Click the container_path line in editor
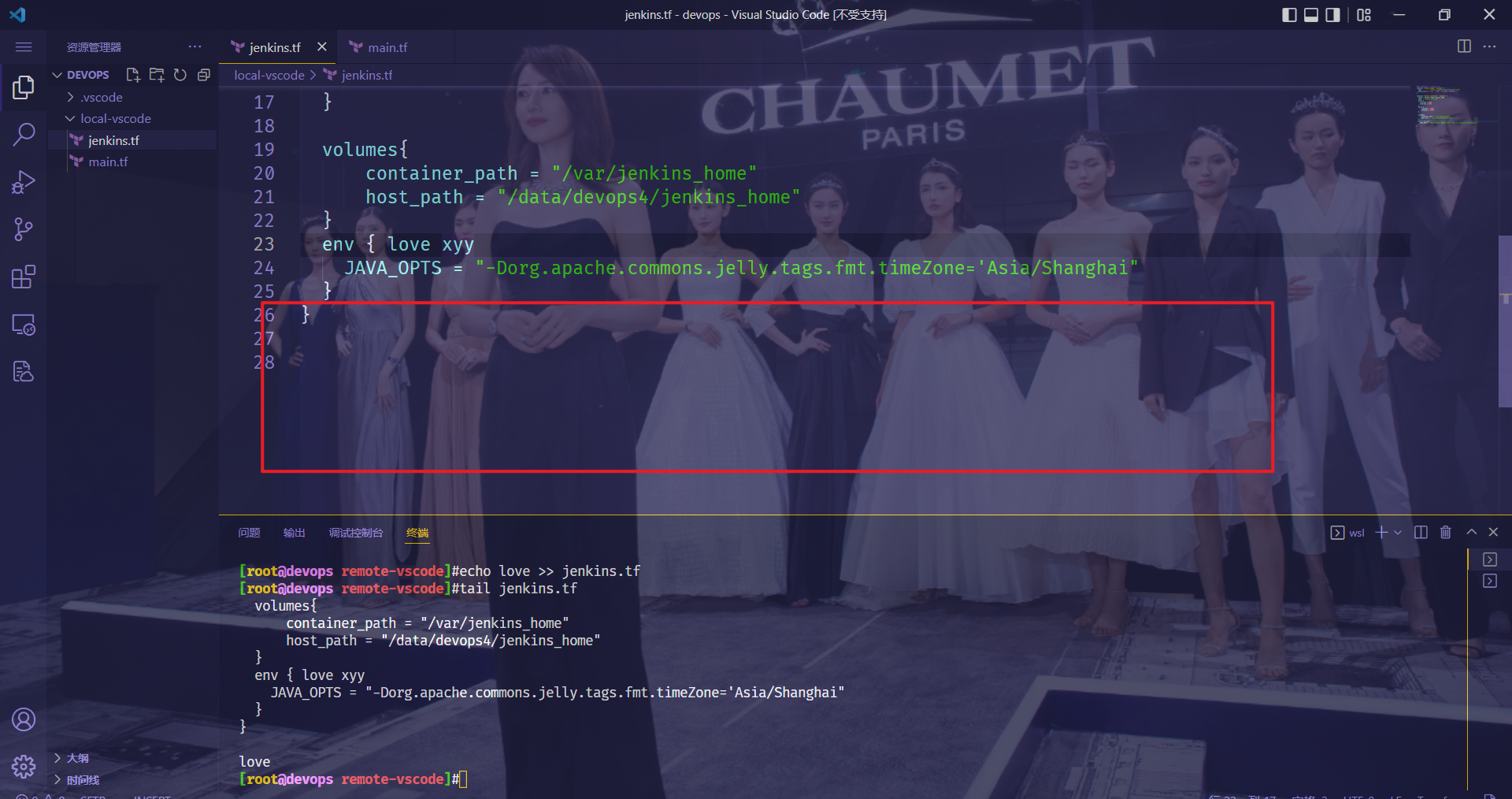1512x799 pixels. coord(561,173)
